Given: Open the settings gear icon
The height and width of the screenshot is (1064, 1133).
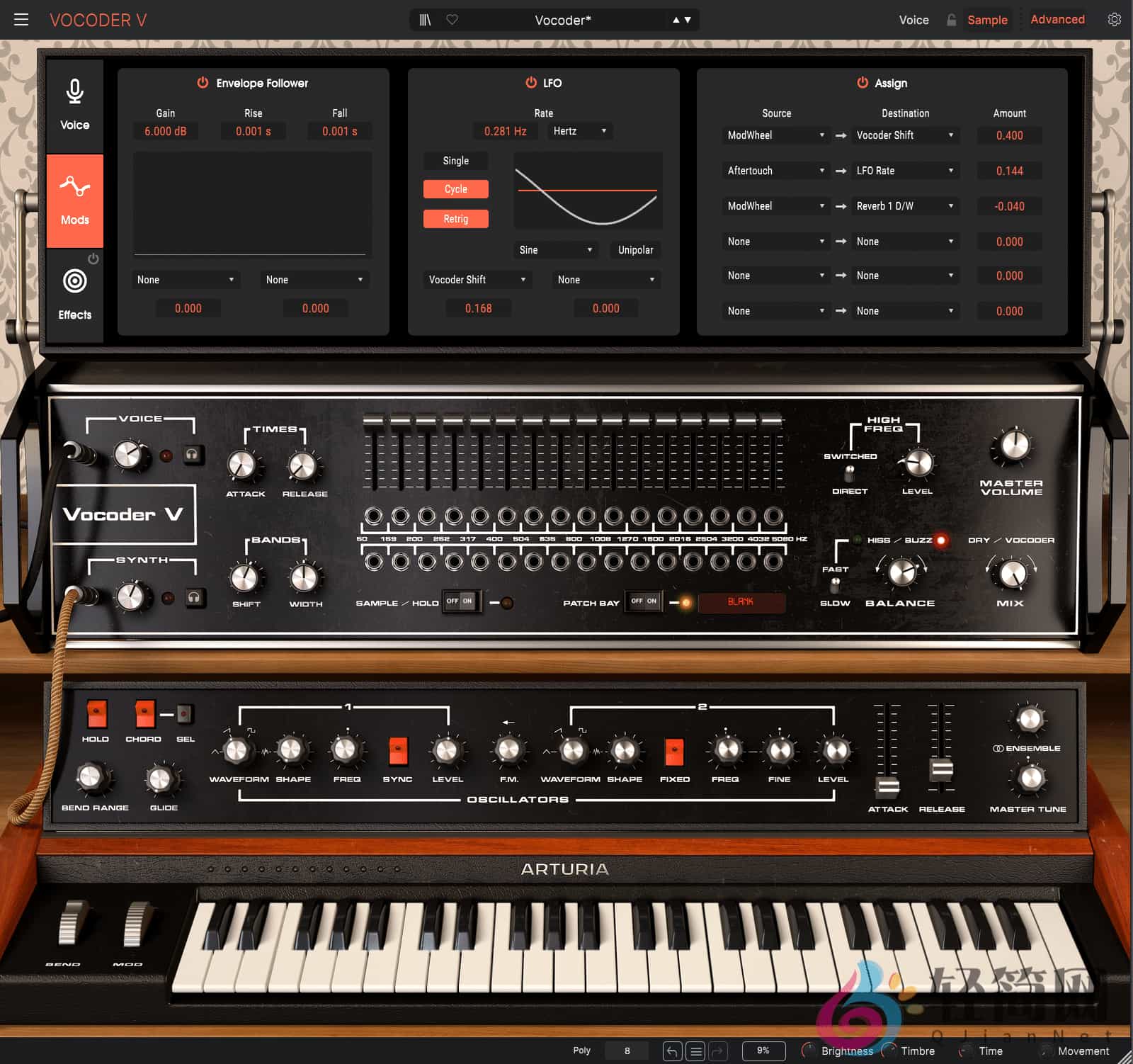Looking at the screenshot, I should point(1113,20).
